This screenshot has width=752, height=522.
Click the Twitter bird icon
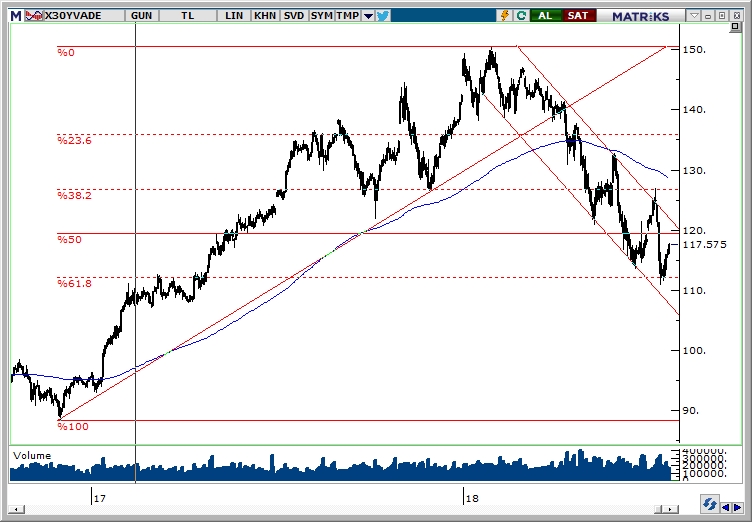click(x=383, y=16)
